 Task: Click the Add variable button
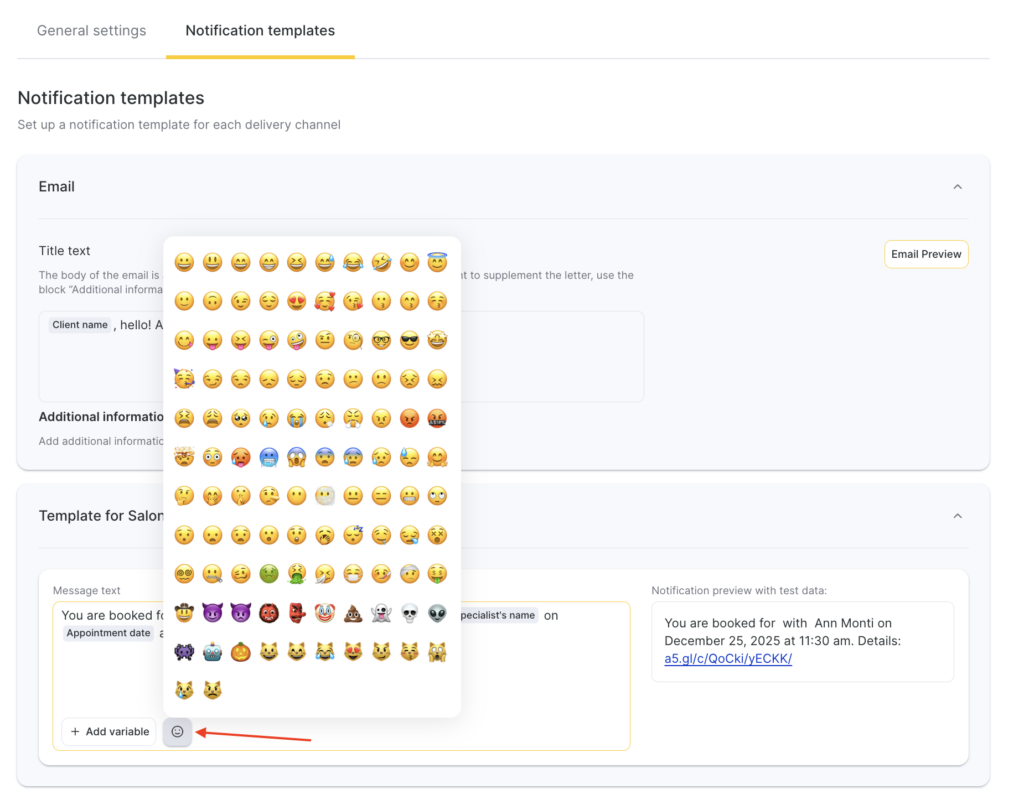pyautogui.click(x=109, y=732)
